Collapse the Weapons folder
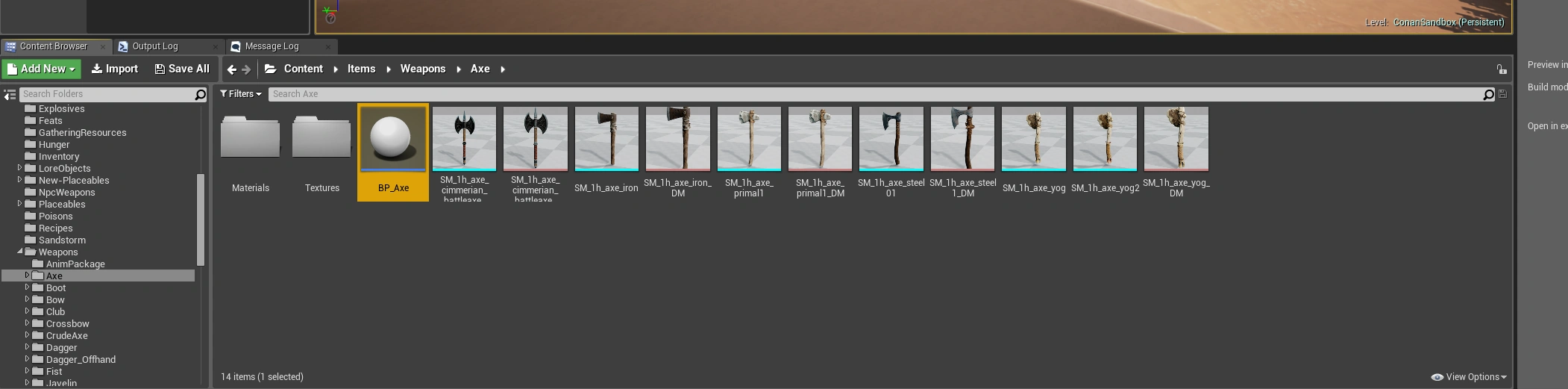 point(19,252)
